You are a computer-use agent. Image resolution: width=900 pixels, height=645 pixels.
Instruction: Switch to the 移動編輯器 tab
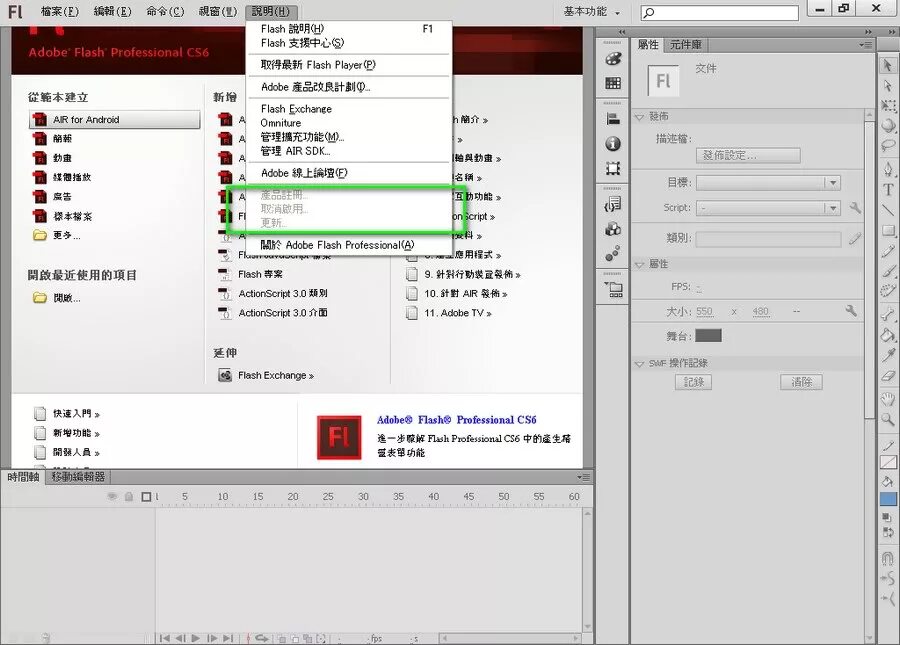(78, 476)
